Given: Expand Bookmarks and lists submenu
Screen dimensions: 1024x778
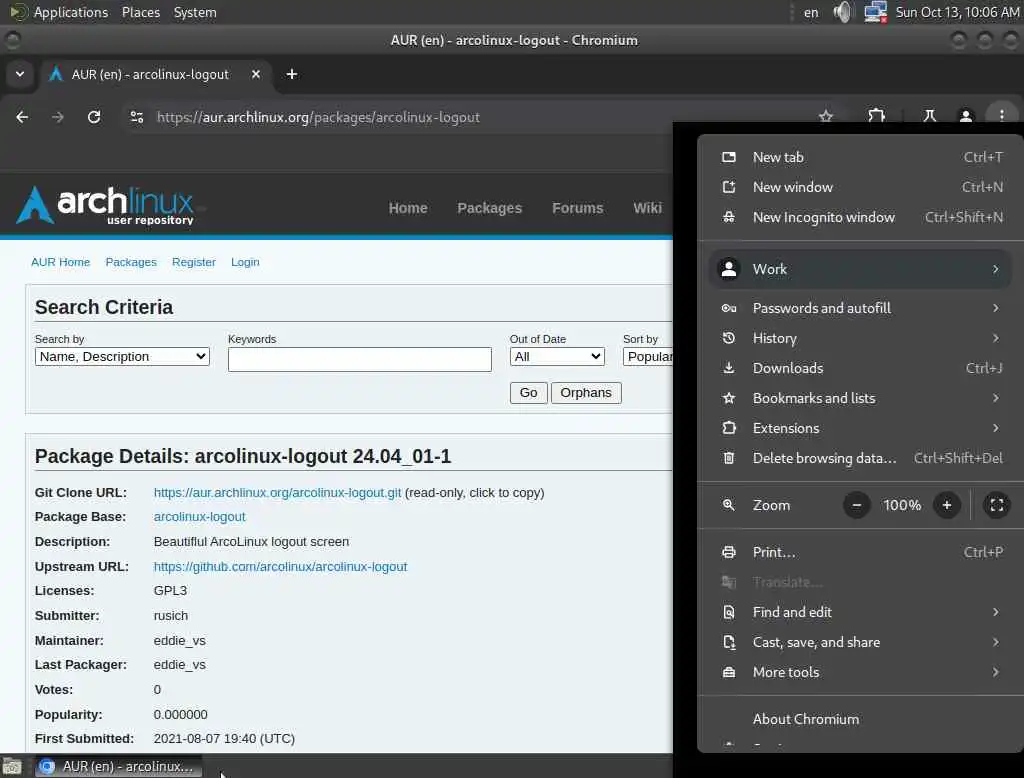Looking at the screenshot, I should (861, 398).
